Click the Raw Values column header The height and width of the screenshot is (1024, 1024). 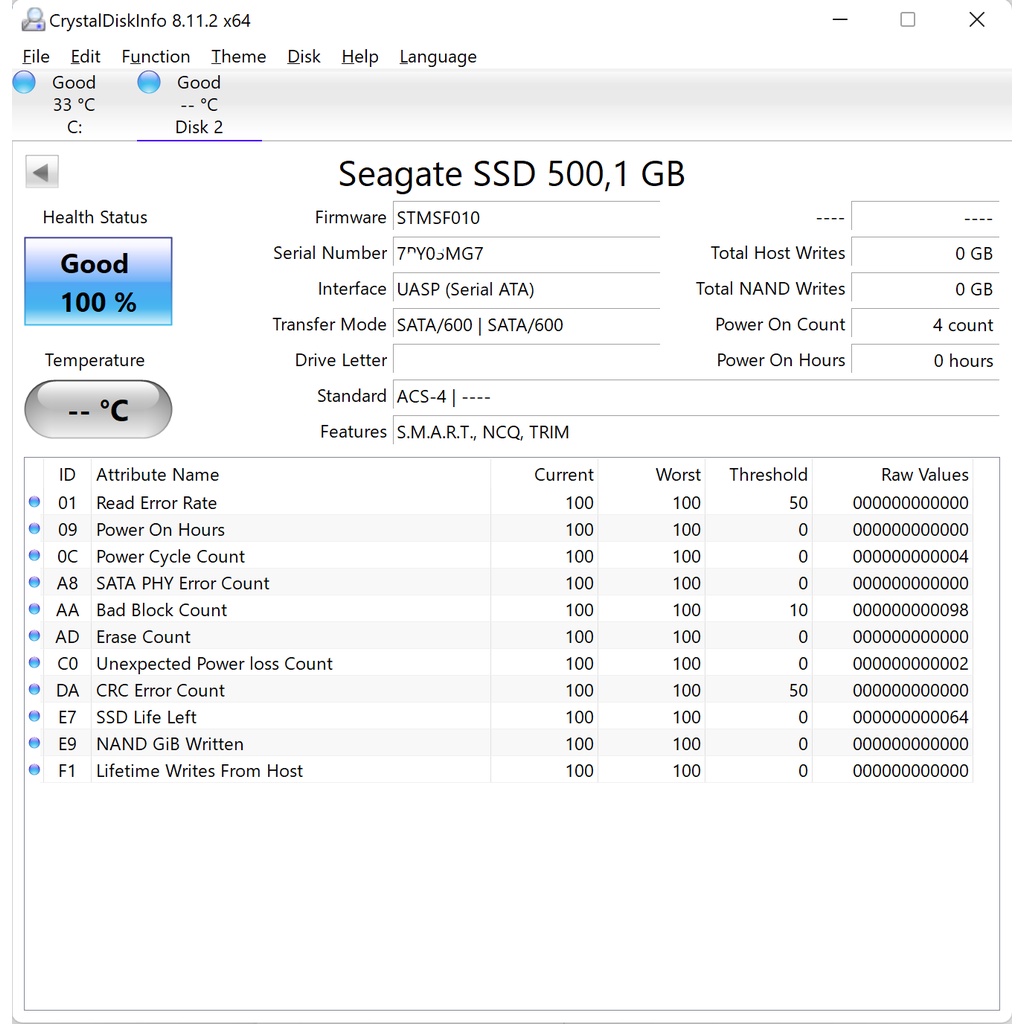pyautogui.click(x=893, y=475)
